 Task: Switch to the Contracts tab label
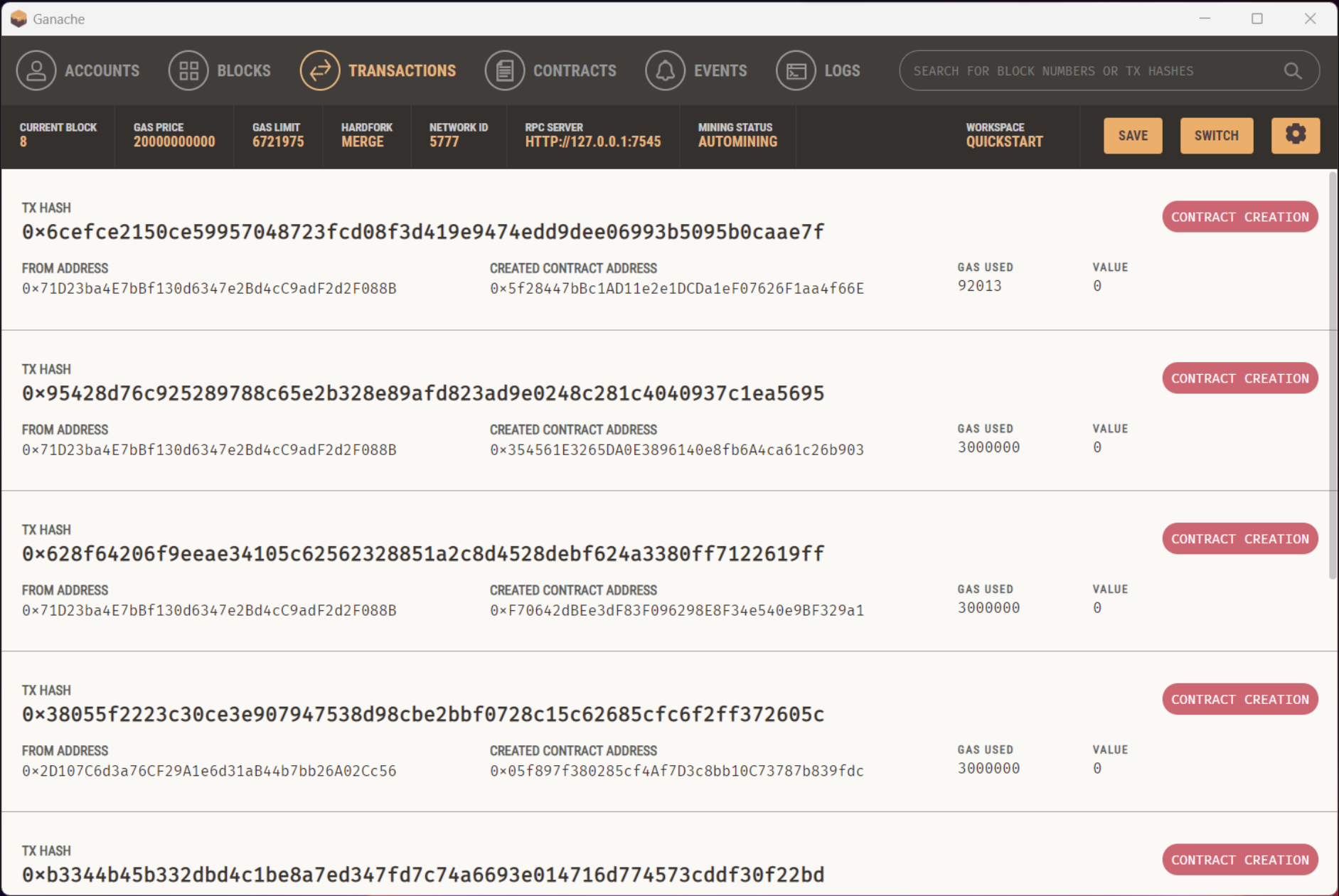(575, 70)
